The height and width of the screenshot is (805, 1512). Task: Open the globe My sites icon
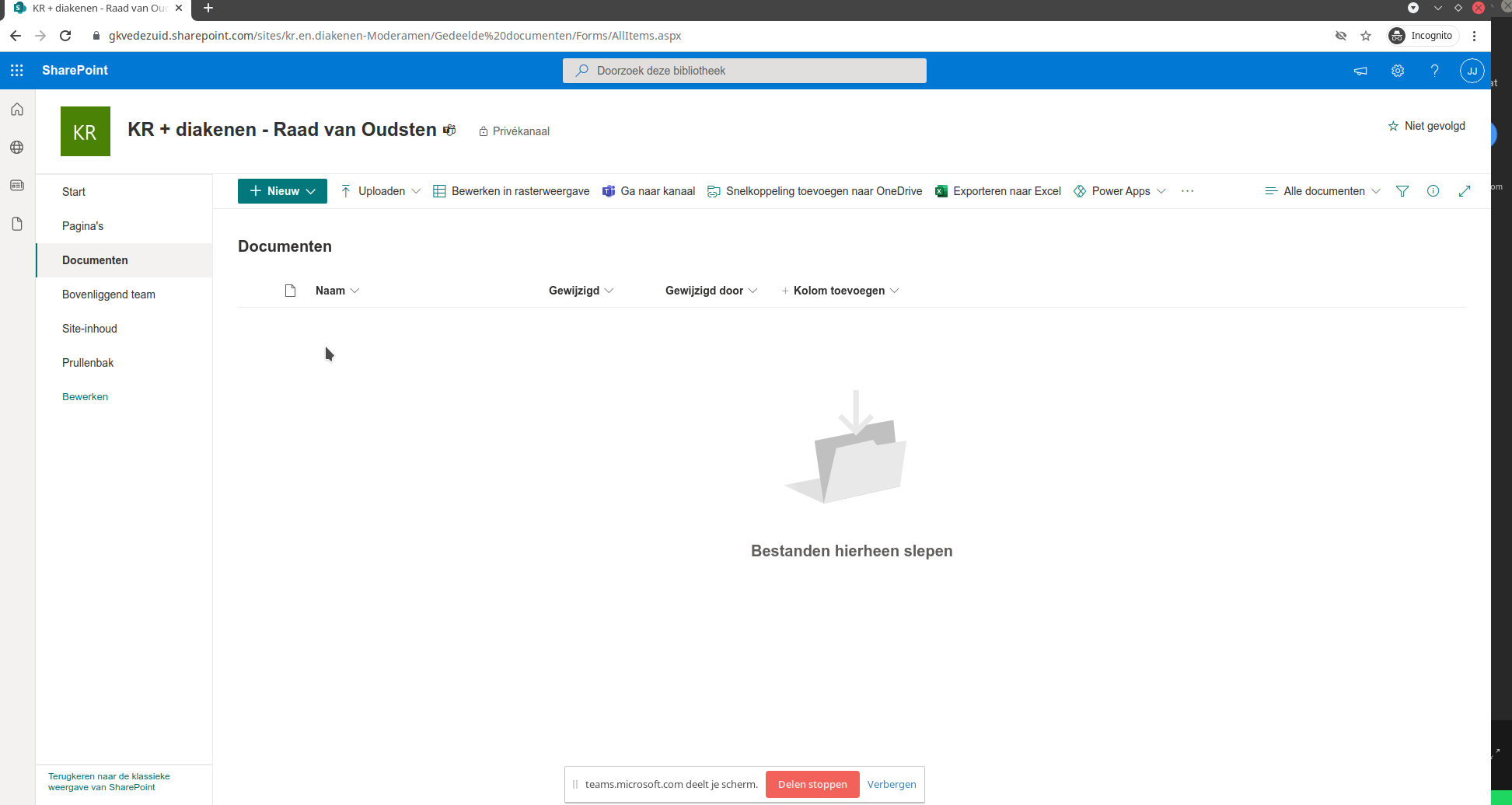point(17,148)
